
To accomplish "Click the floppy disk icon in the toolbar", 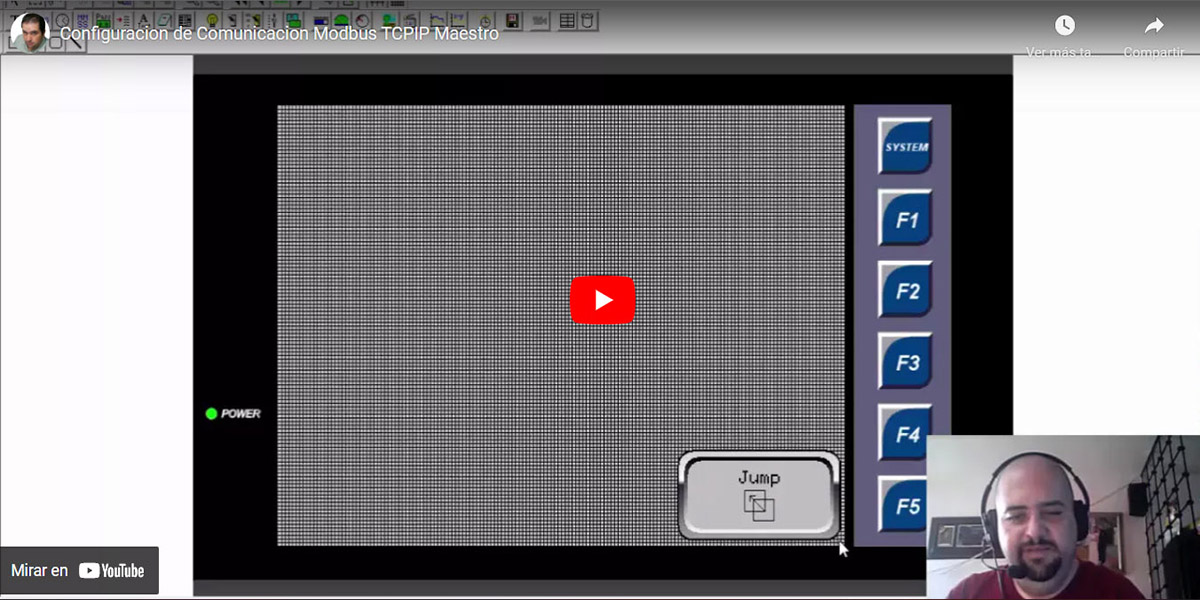I will pos(512,20).
